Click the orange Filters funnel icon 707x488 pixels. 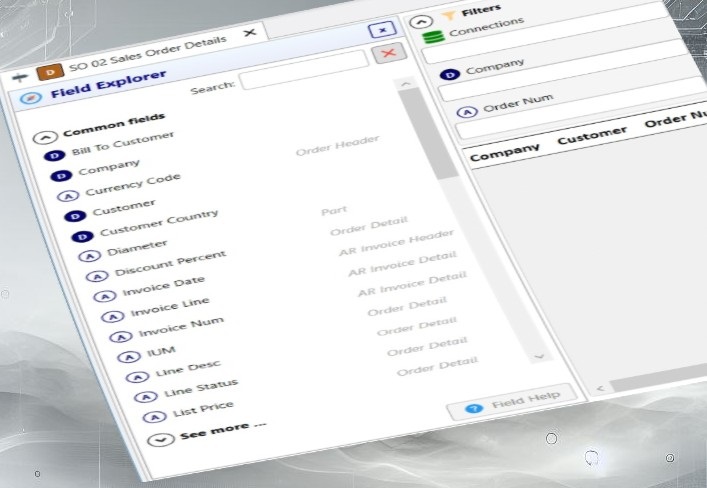click(448, 16)
